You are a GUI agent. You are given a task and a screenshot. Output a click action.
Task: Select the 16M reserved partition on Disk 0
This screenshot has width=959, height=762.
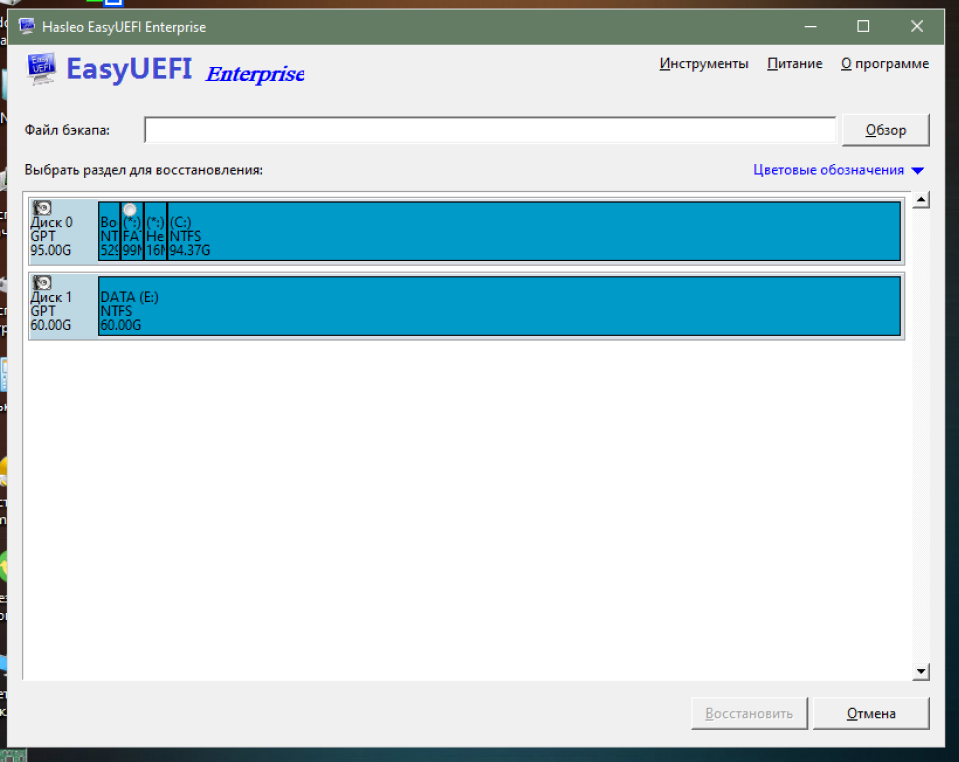click(155, 231)
